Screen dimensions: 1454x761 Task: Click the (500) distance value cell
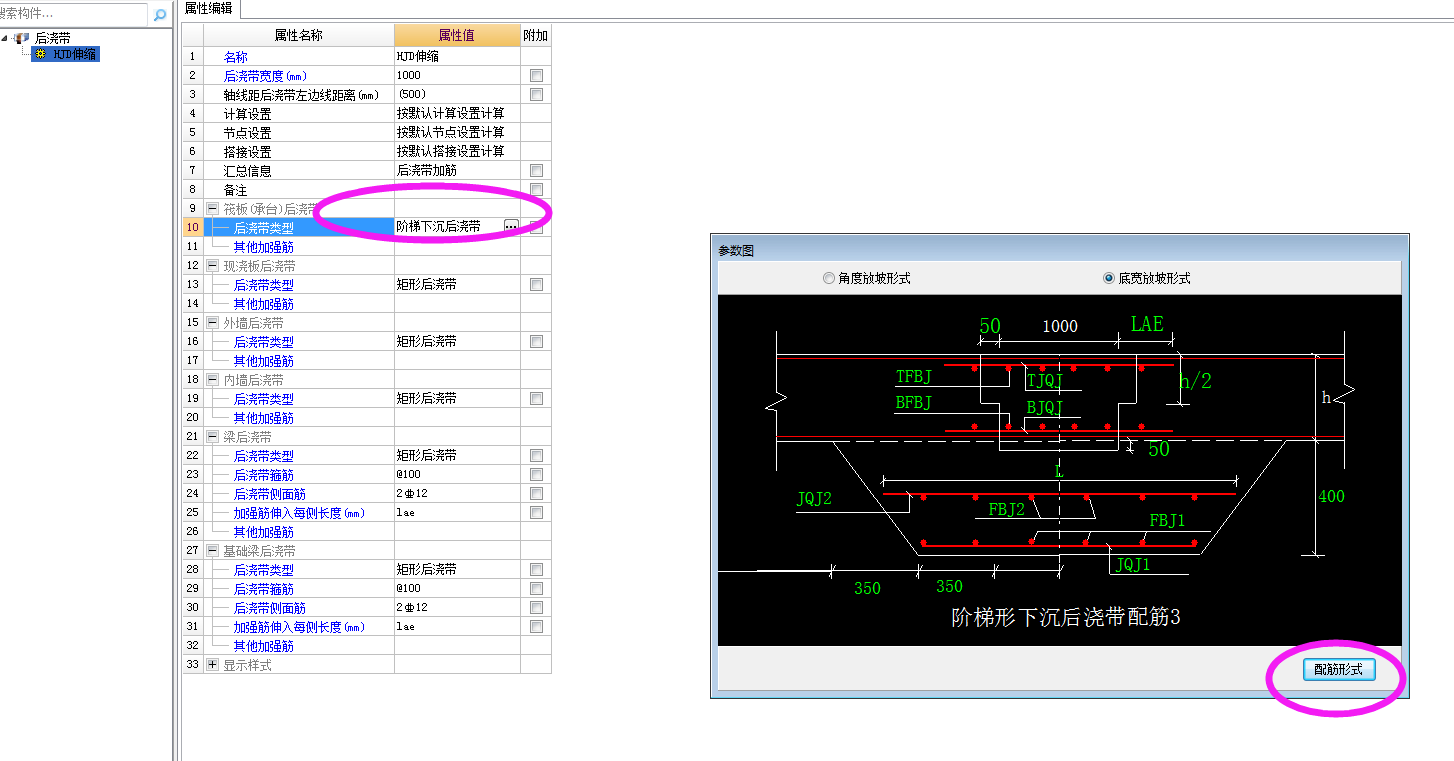tap(457, 94)
